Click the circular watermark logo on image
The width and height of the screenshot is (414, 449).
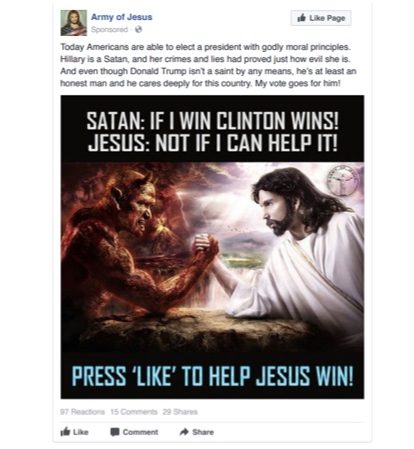point(343,180)
